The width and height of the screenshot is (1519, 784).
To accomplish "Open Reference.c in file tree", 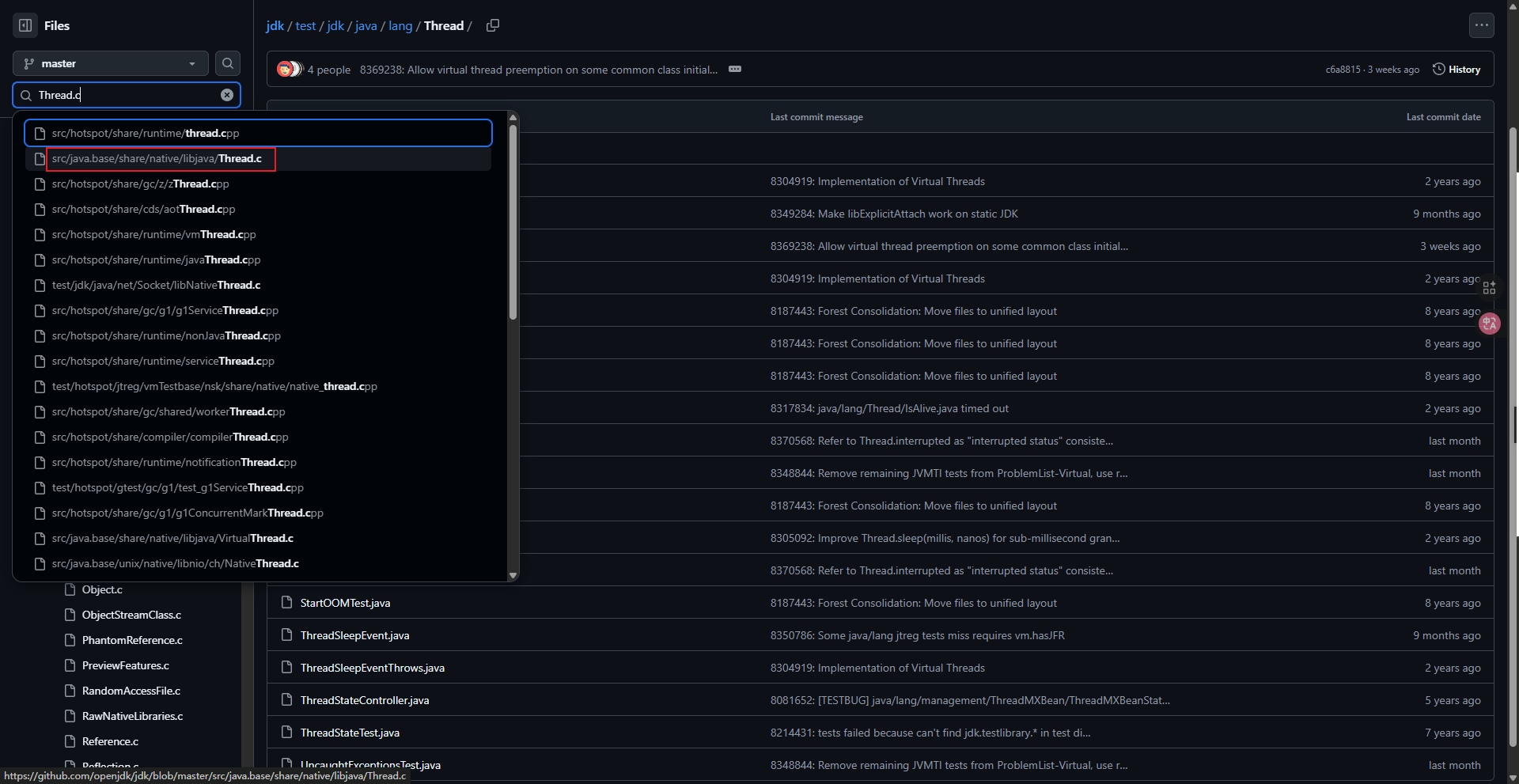I will pyautogui.click(x=110, y=741).
